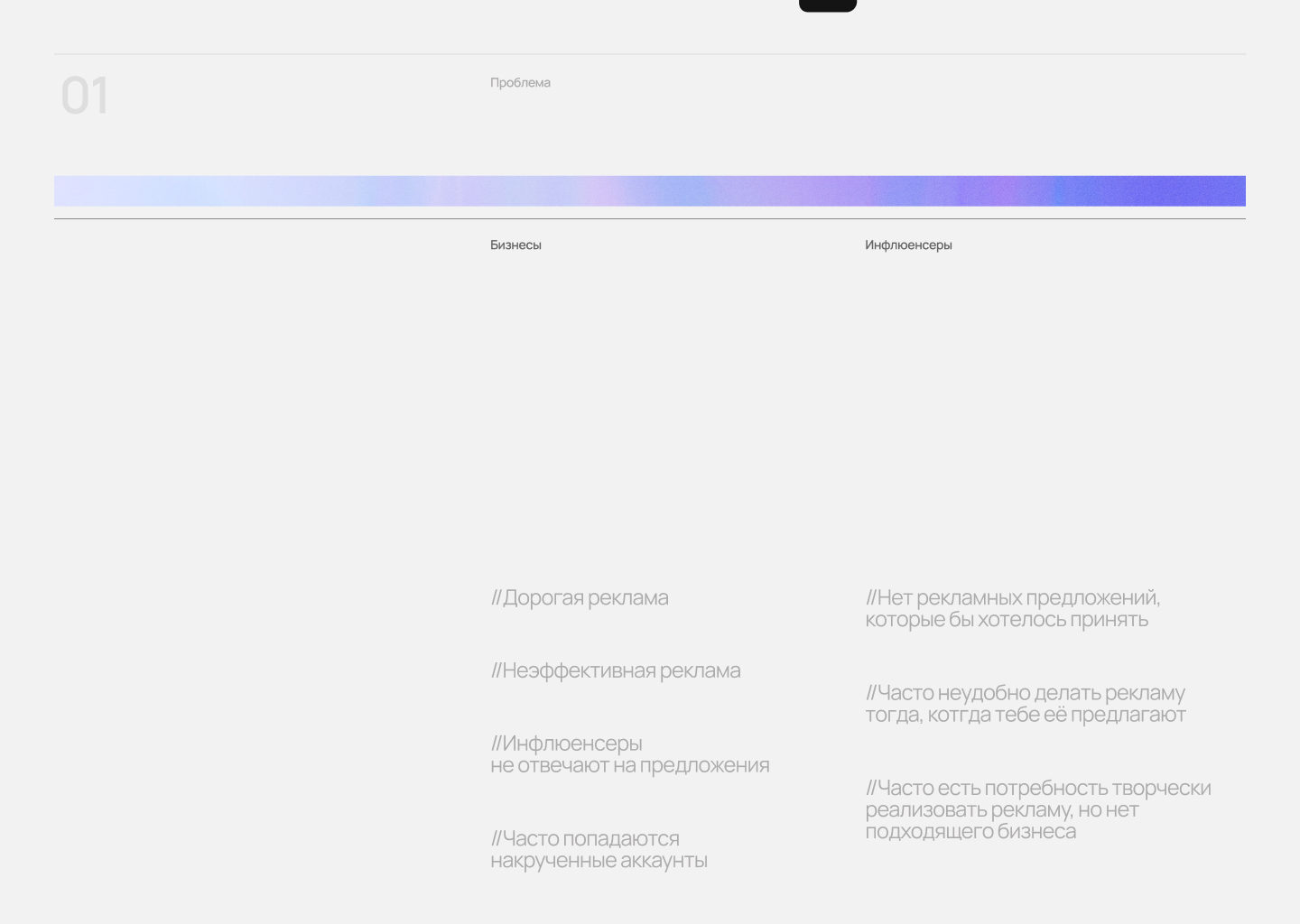Image resolution: width=1300 pixels, height=924 pixels.
Task: Click "//Часто есть потребность творчески" paragraph
Action: click(x=1037, y=809)
